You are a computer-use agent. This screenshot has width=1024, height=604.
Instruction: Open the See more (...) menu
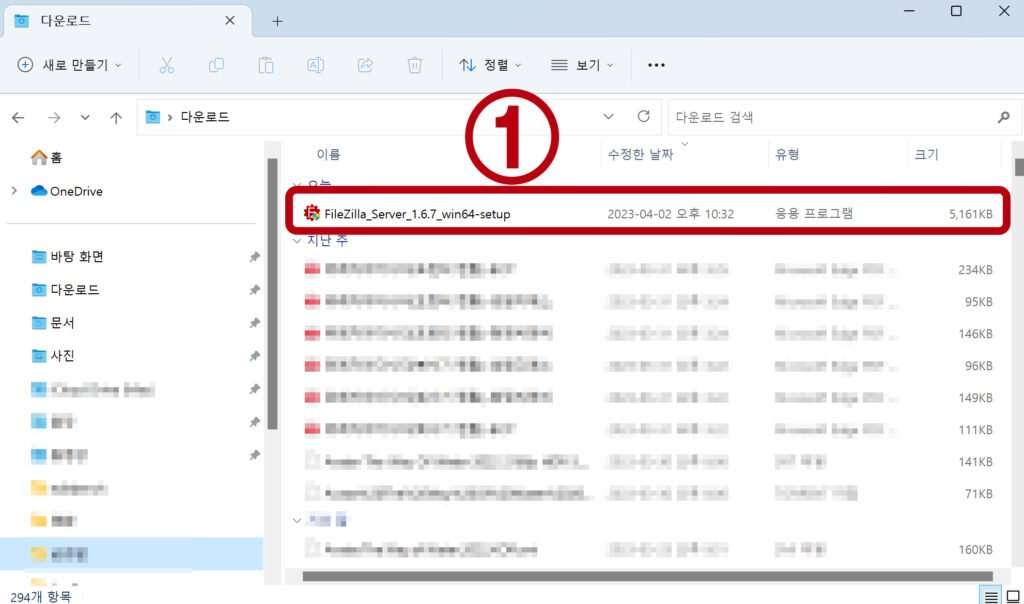tap(656, 65)
